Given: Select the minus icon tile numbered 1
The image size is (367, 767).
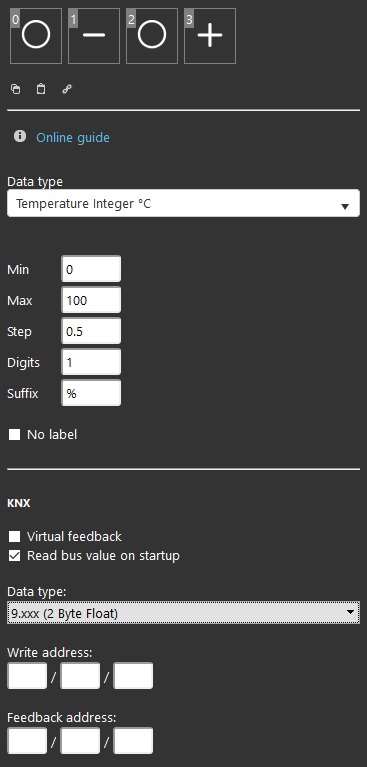Looking at the screenshot, I should (94, 36).
